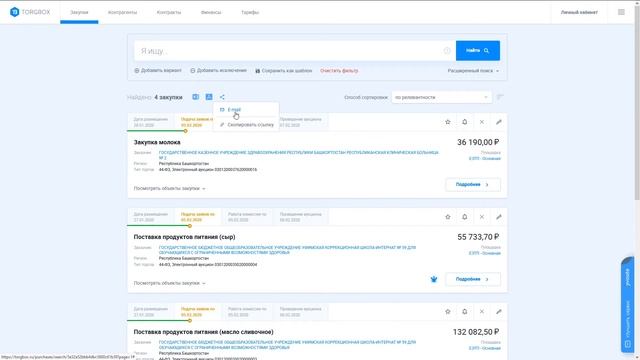Click the info icon in the search field
The height and width of the screenshot is (360, 640).
pos(447,51)
